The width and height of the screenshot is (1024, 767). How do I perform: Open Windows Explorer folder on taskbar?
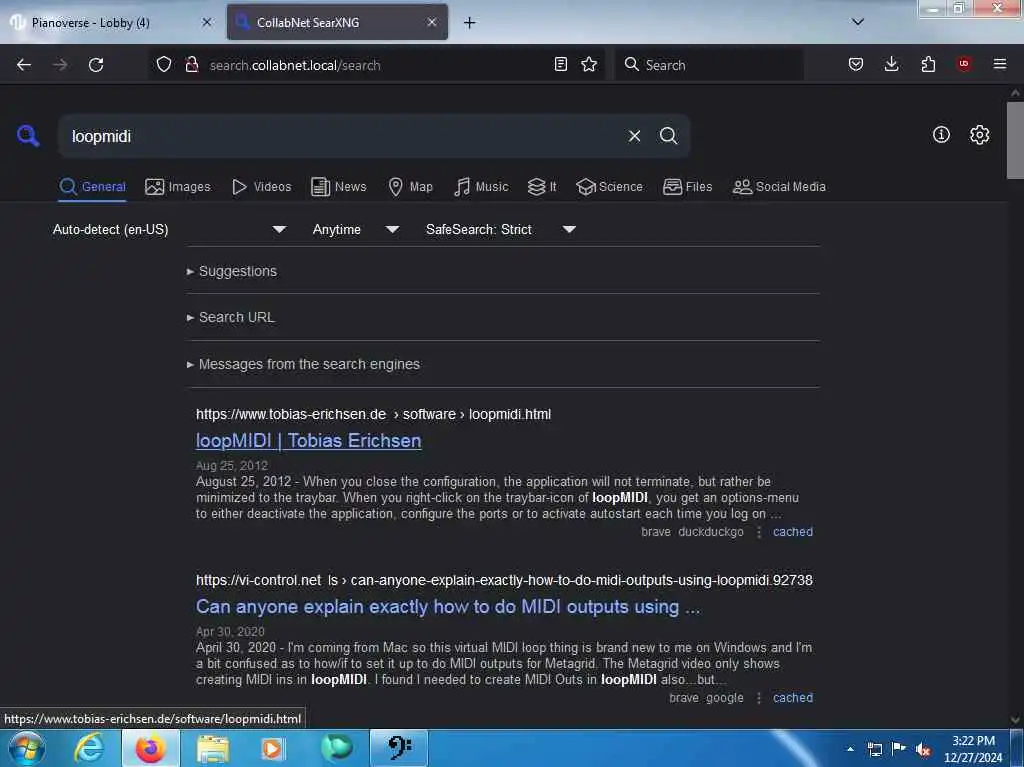point(213,749)
